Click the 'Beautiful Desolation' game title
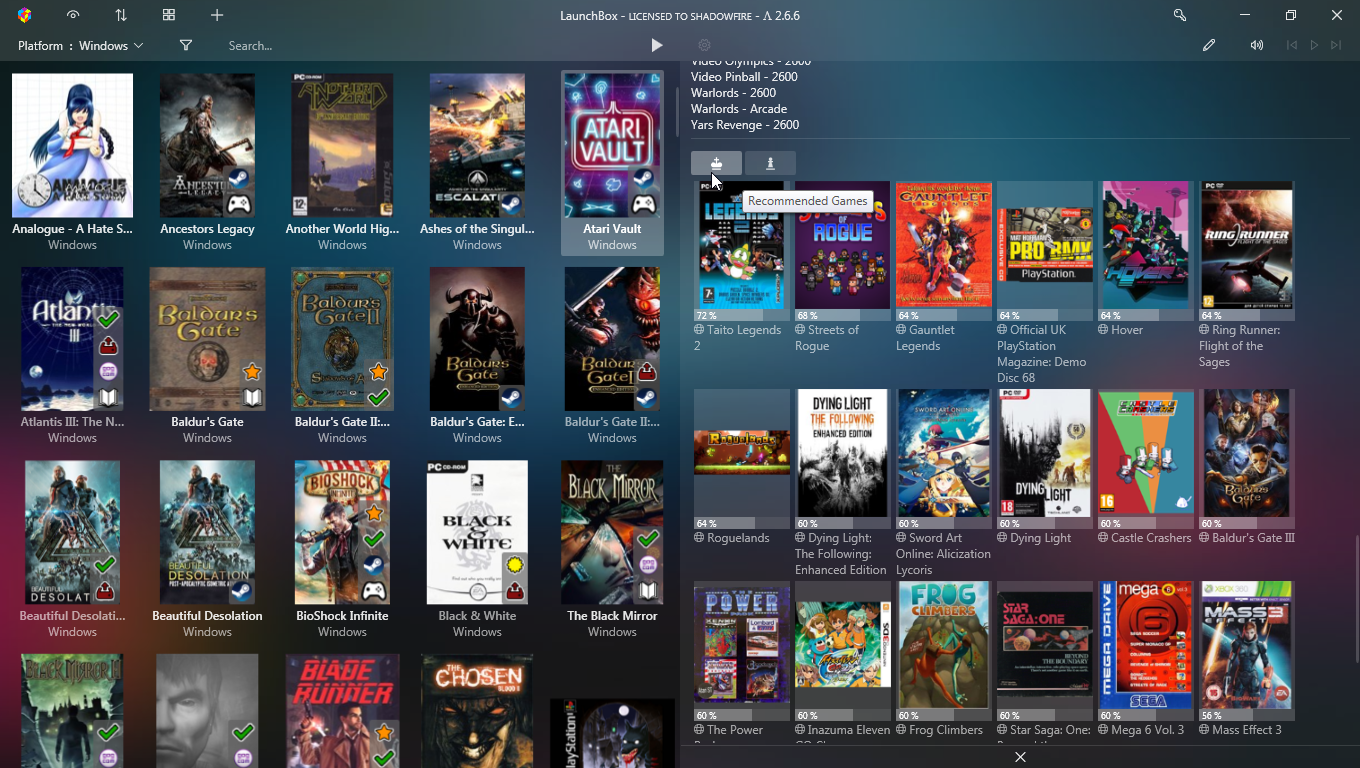 [x=207, y=616]
